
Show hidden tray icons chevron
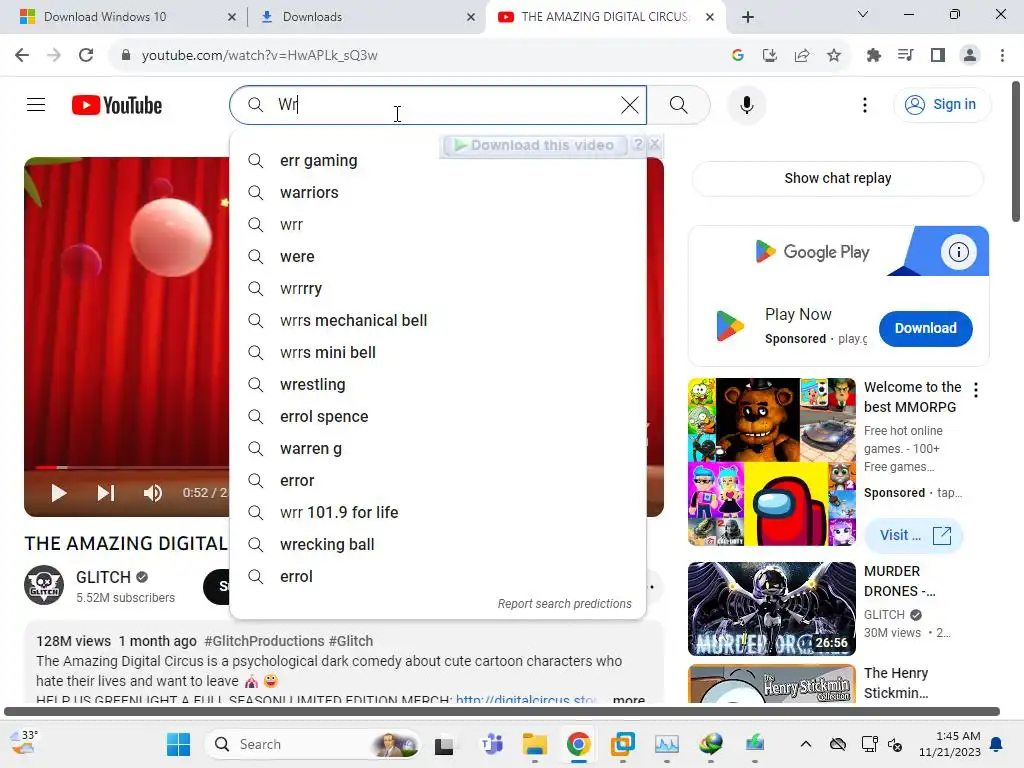tap(806, 744)
